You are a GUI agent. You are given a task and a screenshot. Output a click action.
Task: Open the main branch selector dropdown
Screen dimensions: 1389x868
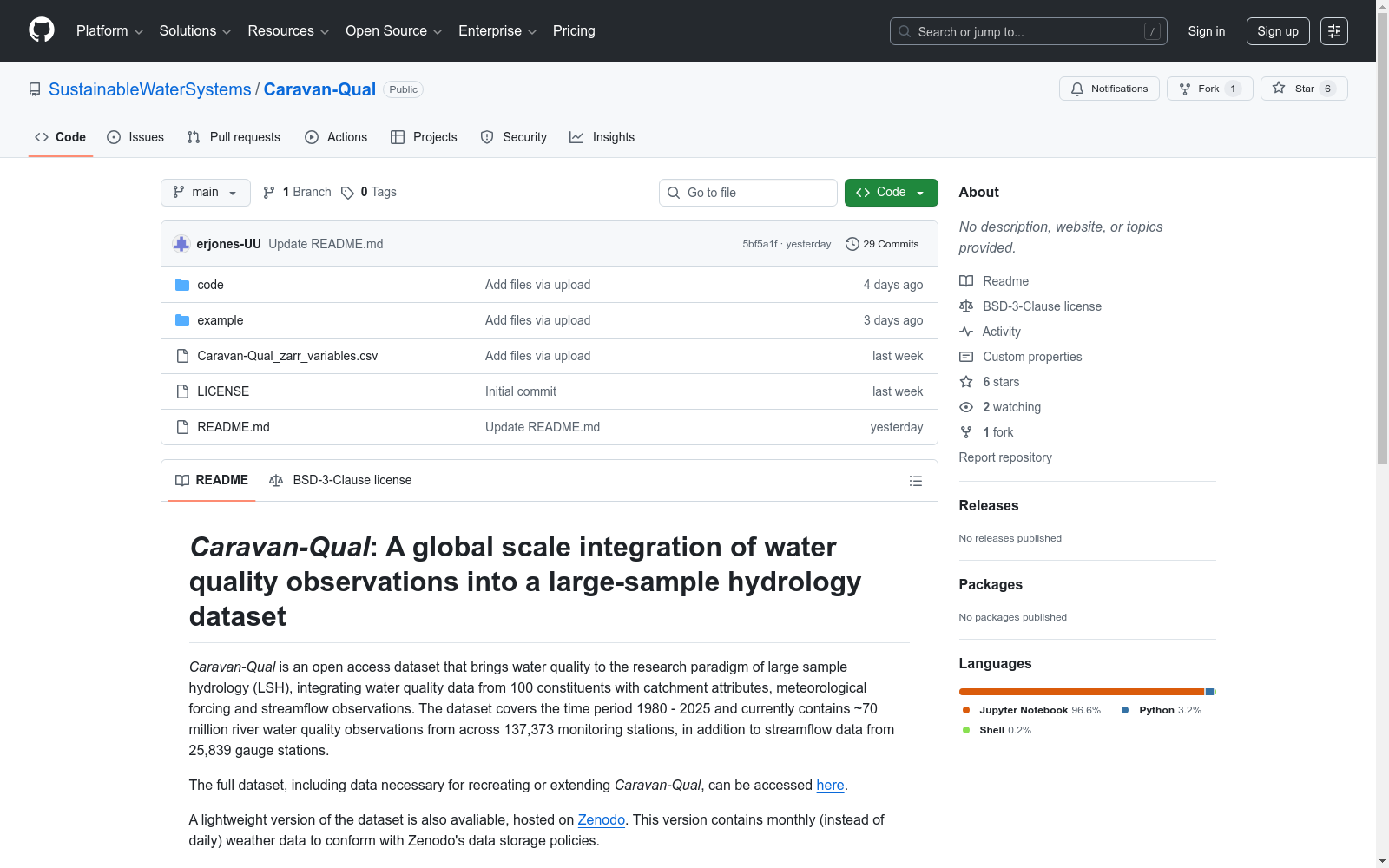(x=206, y=193)
